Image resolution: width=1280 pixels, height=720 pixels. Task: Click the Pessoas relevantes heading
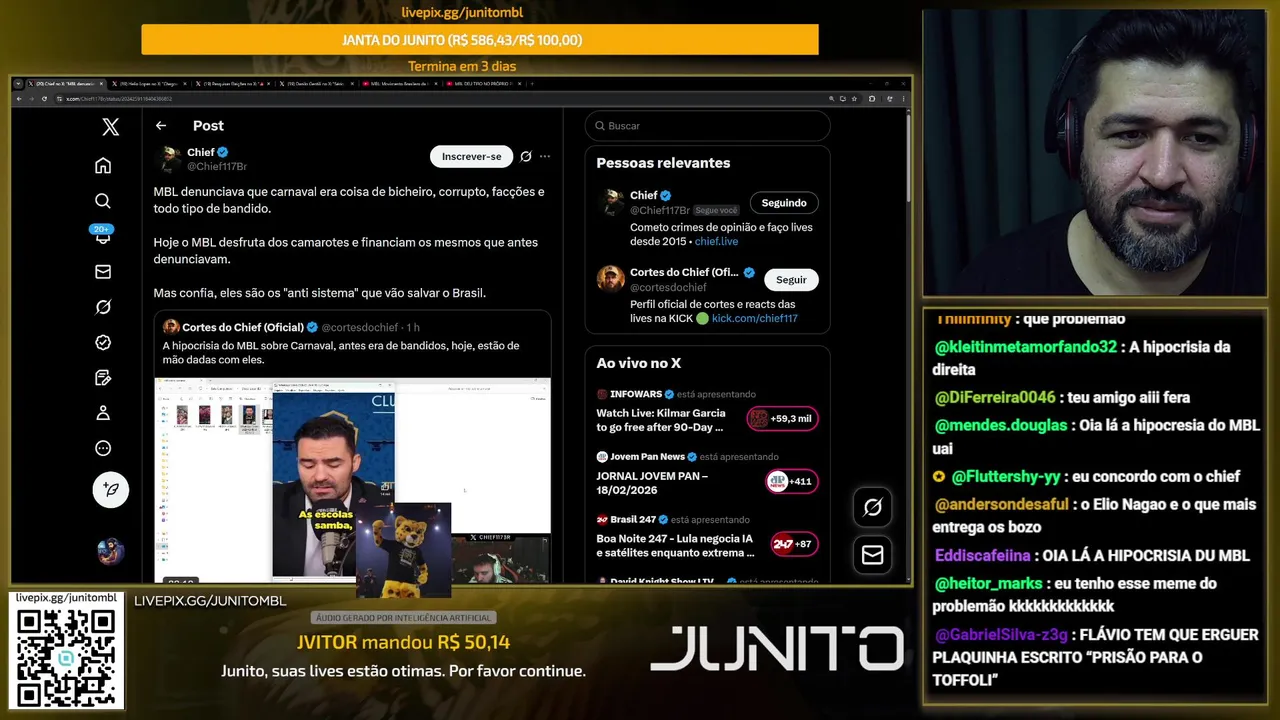tap(663, 163)
